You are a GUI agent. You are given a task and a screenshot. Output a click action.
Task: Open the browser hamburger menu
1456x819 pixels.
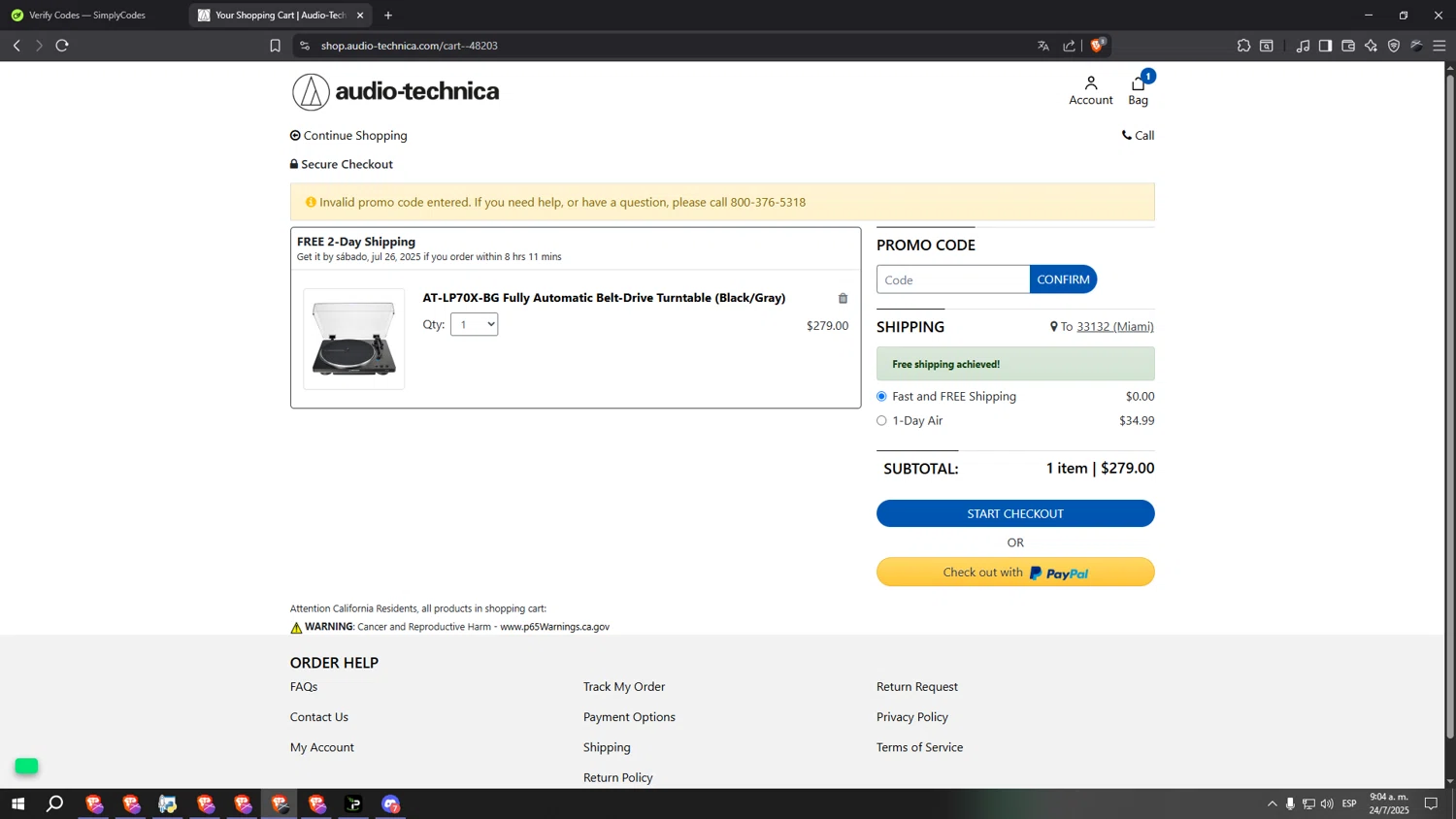(1439, 46)
